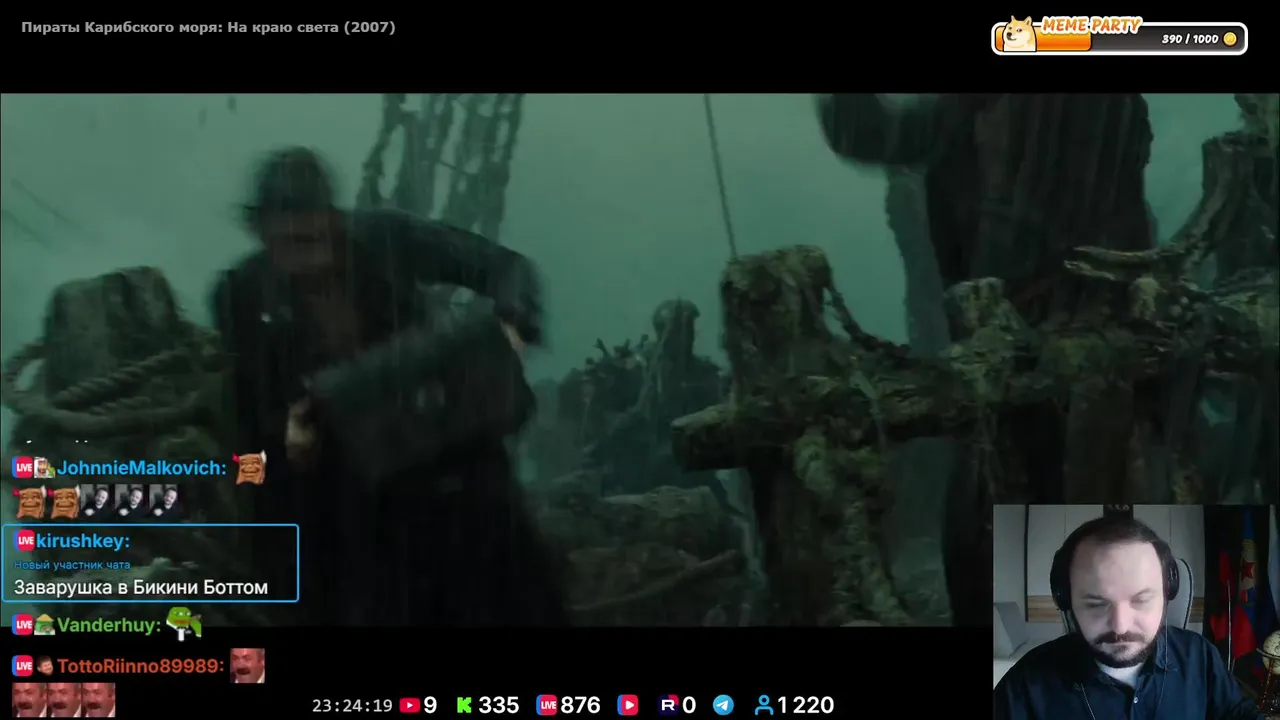Screen dimensions: 1280x720
Task: Click the LIVE badge beside Vanderhuy
Action: pos(23,625)
